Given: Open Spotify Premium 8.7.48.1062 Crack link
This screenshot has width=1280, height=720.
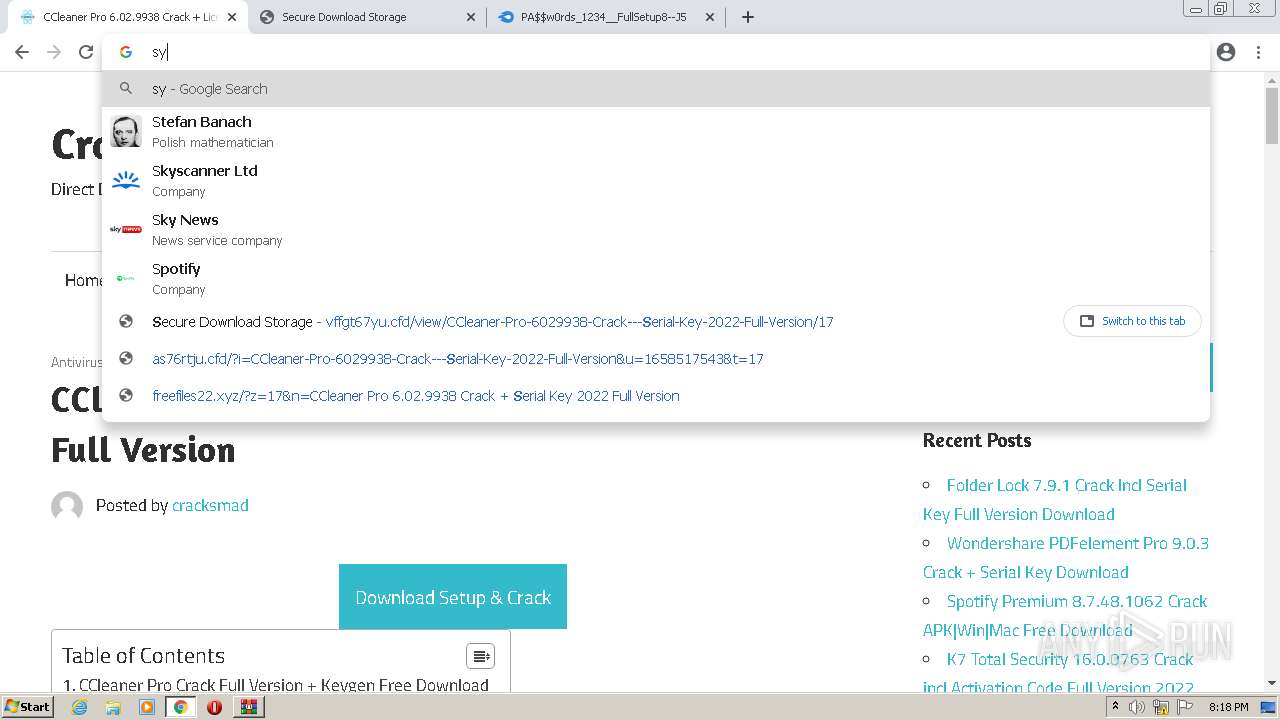Looking at the screenshot, I should click(x=1065, y=615).
